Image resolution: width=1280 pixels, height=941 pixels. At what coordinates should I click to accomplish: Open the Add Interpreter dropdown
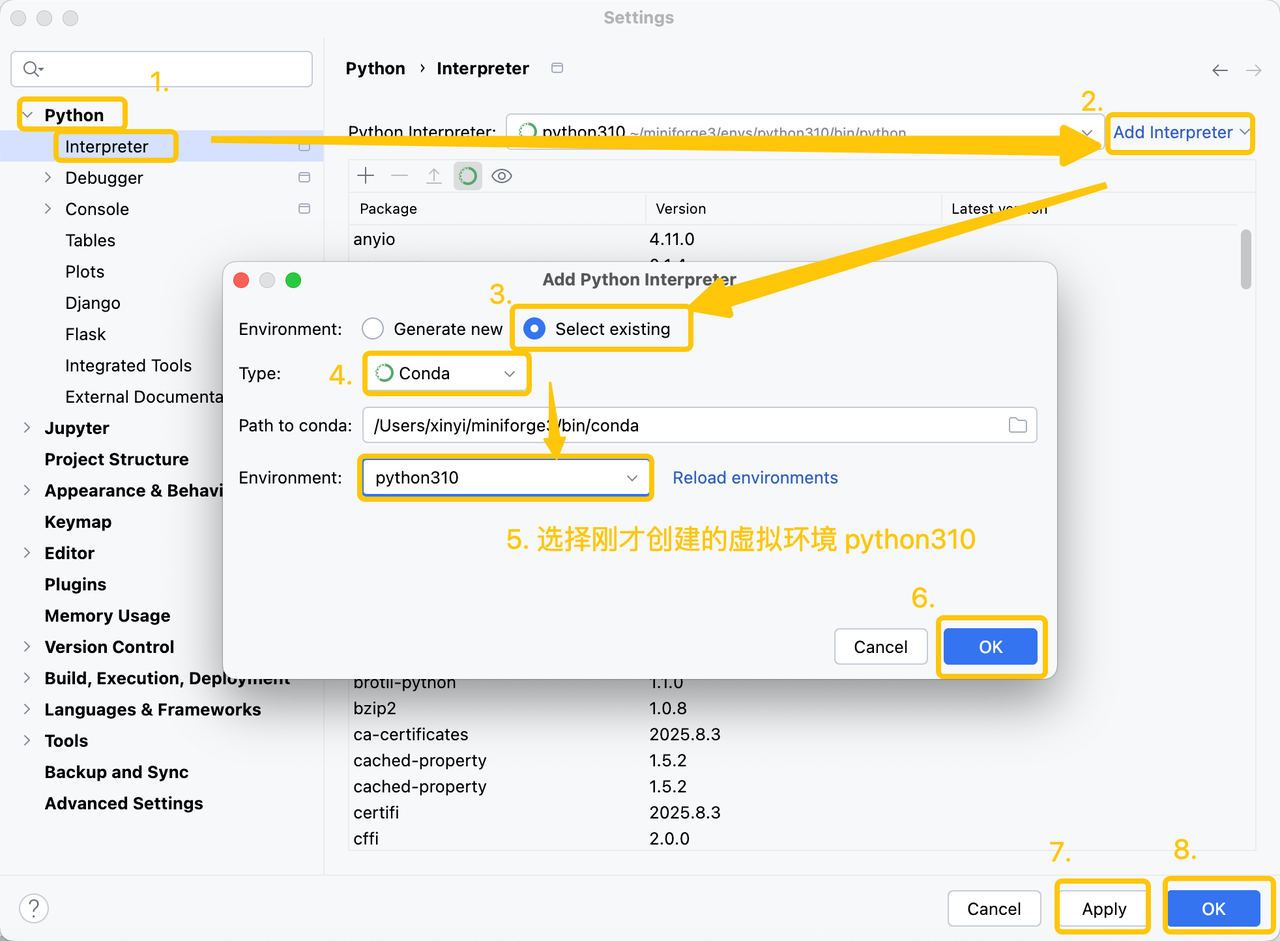coord(1181,132)
